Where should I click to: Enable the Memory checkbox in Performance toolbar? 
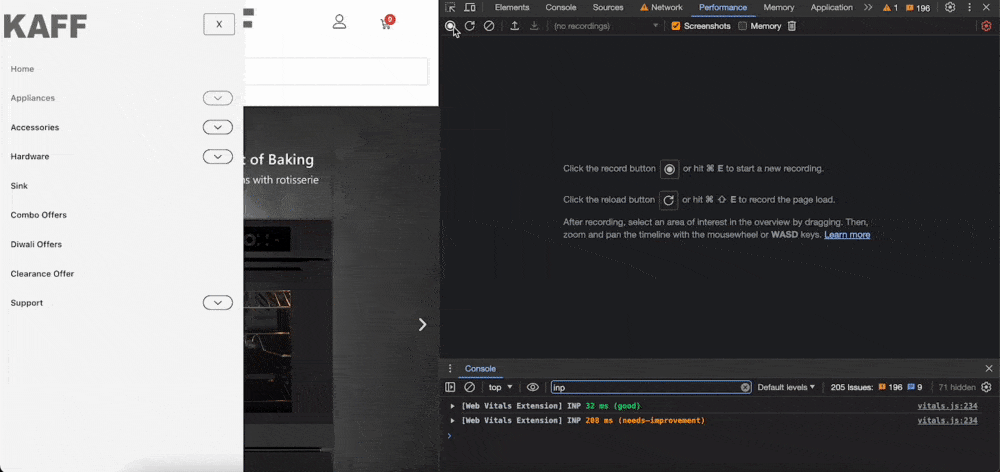(x=742, y=26)
